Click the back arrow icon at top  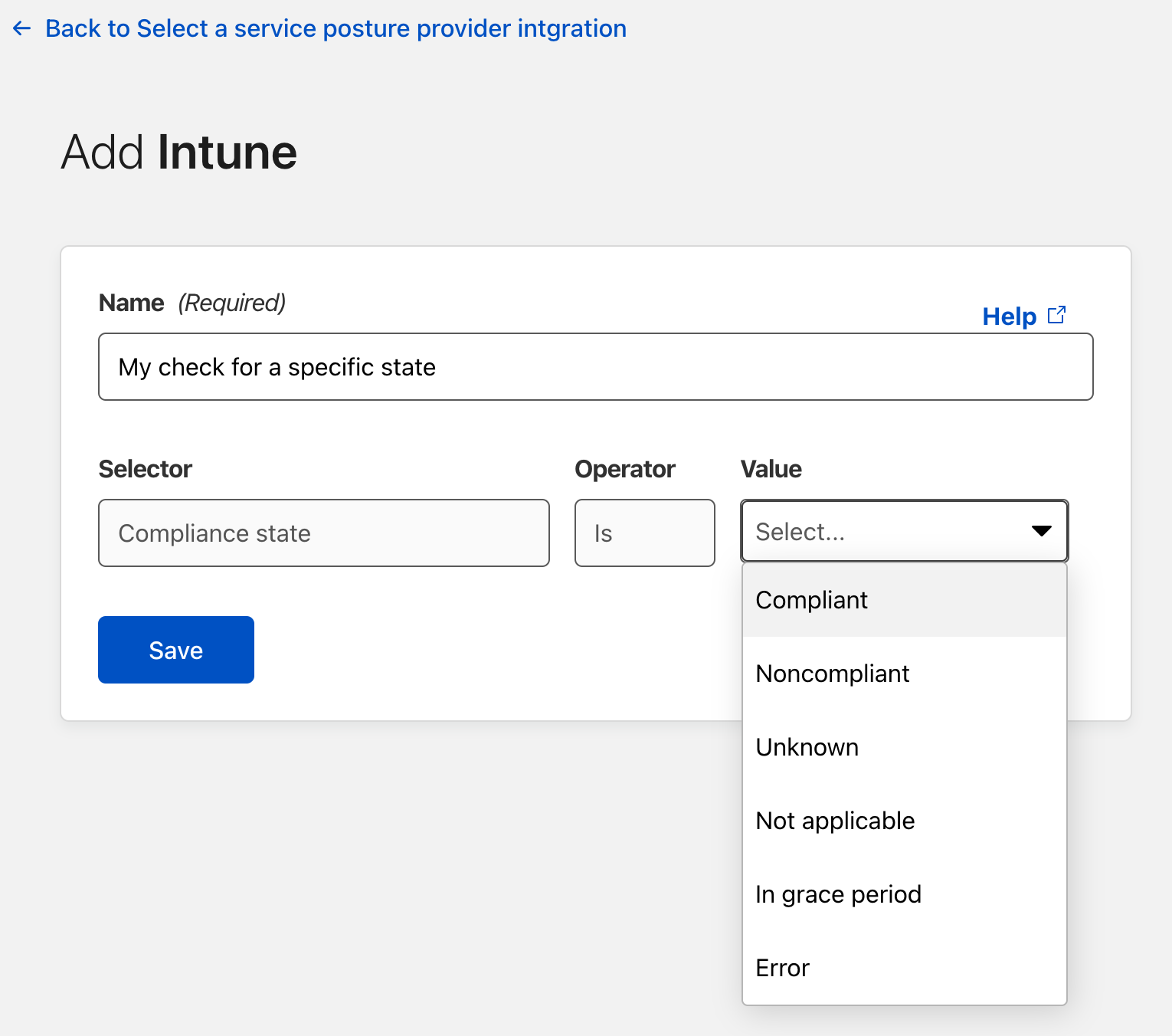pyautogui.click(x=21, y=29)
